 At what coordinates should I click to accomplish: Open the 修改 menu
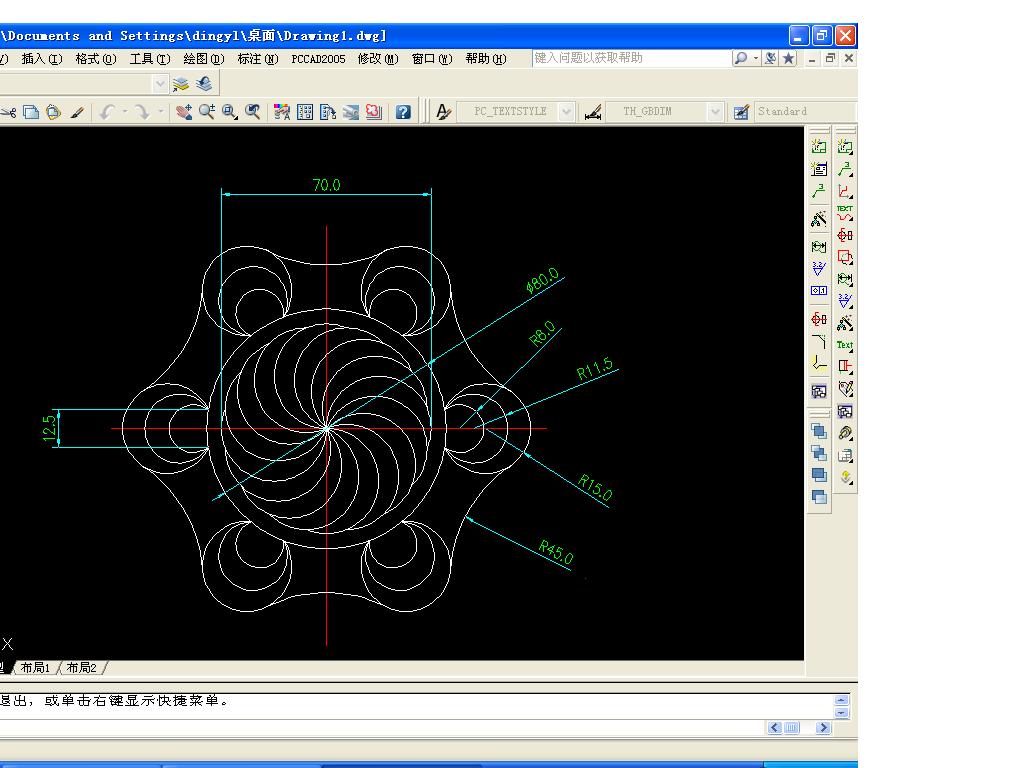point(377,59)
